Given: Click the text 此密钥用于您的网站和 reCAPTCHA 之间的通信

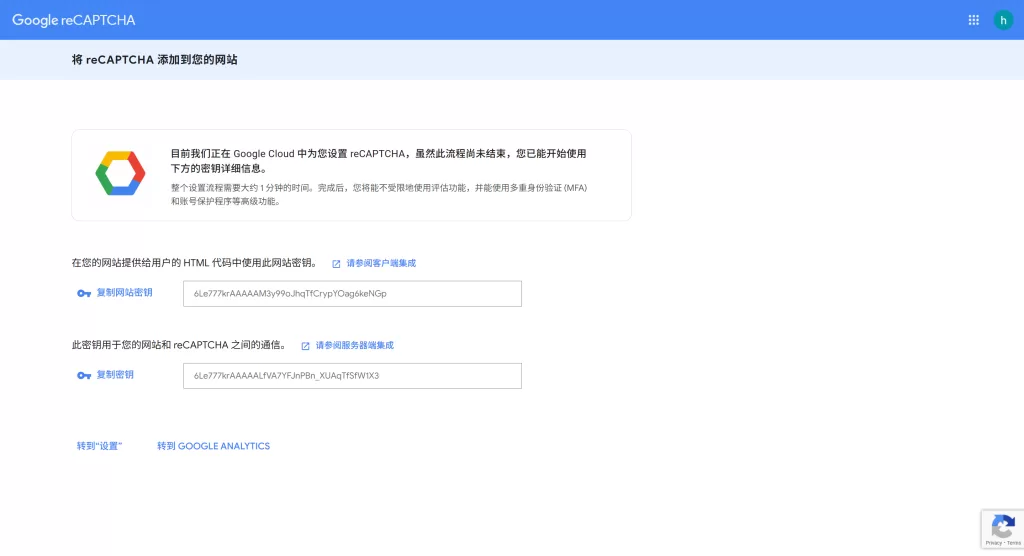Looking at the screenshot, I should (x=180, y=345).
